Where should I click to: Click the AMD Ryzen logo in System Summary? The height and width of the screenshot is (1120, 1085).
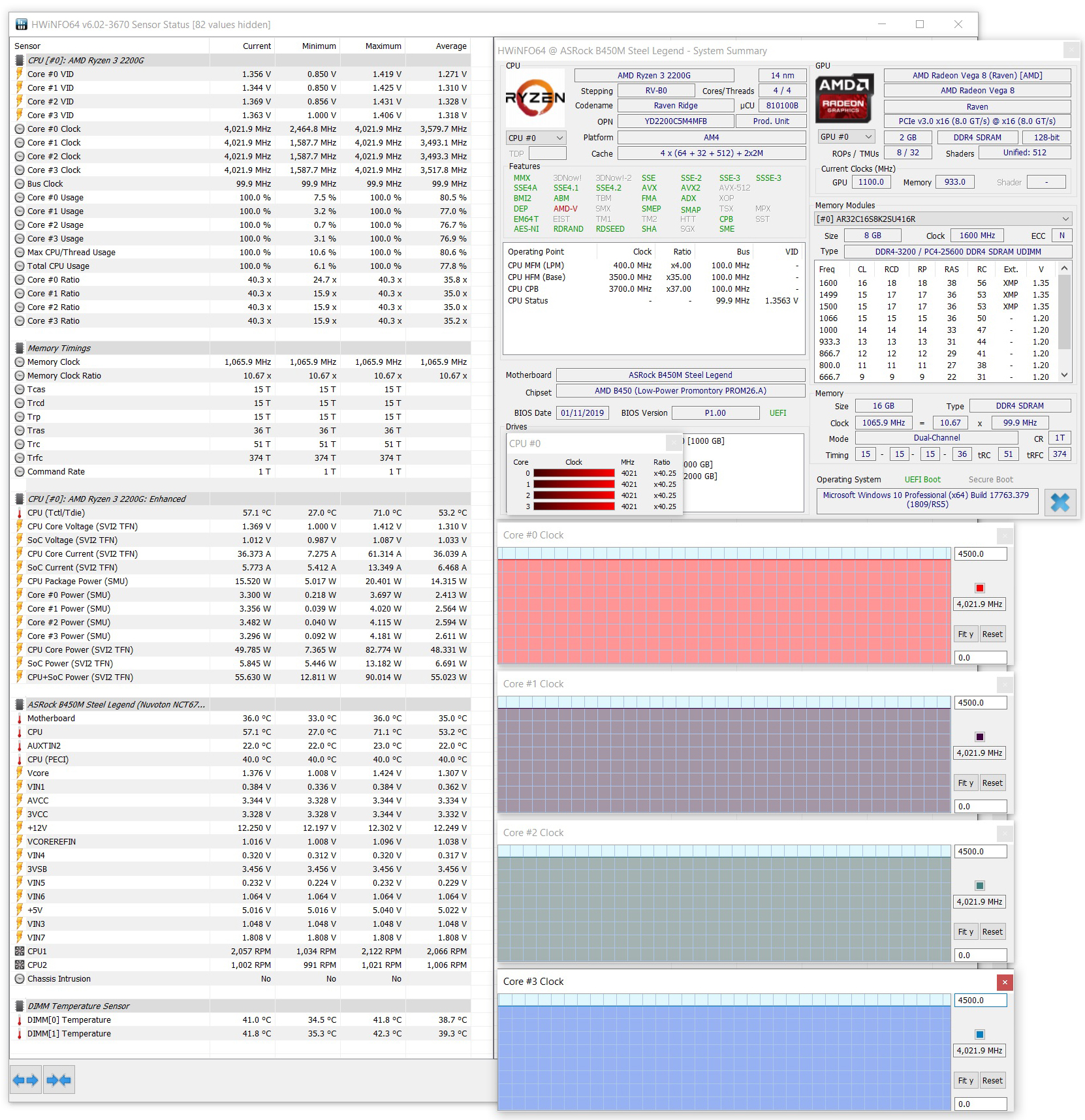coord(535,99)
